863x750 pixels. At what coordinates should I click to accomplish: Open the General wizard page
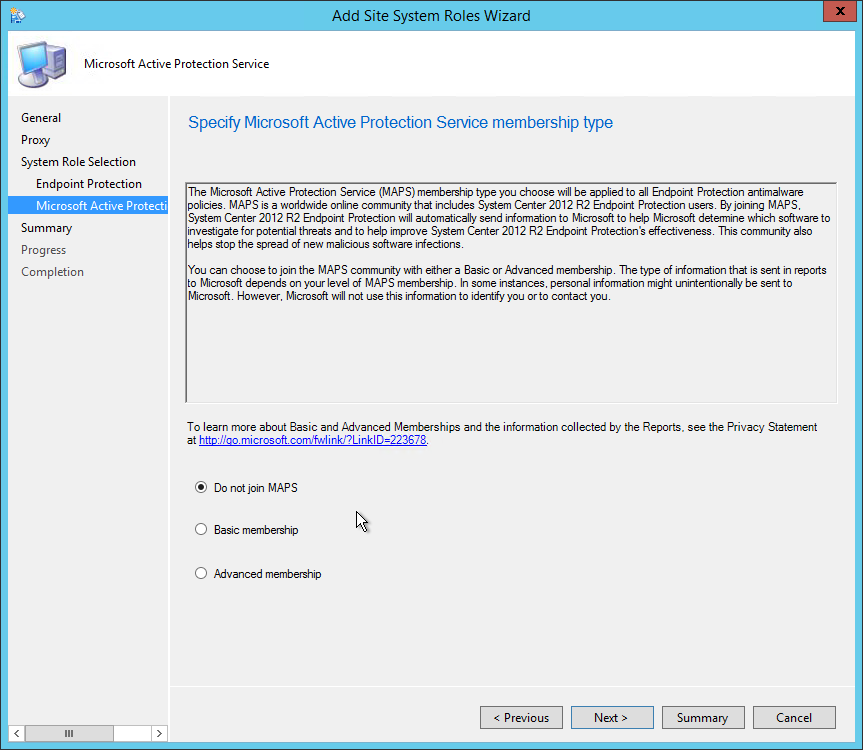[x=41, y=118]
